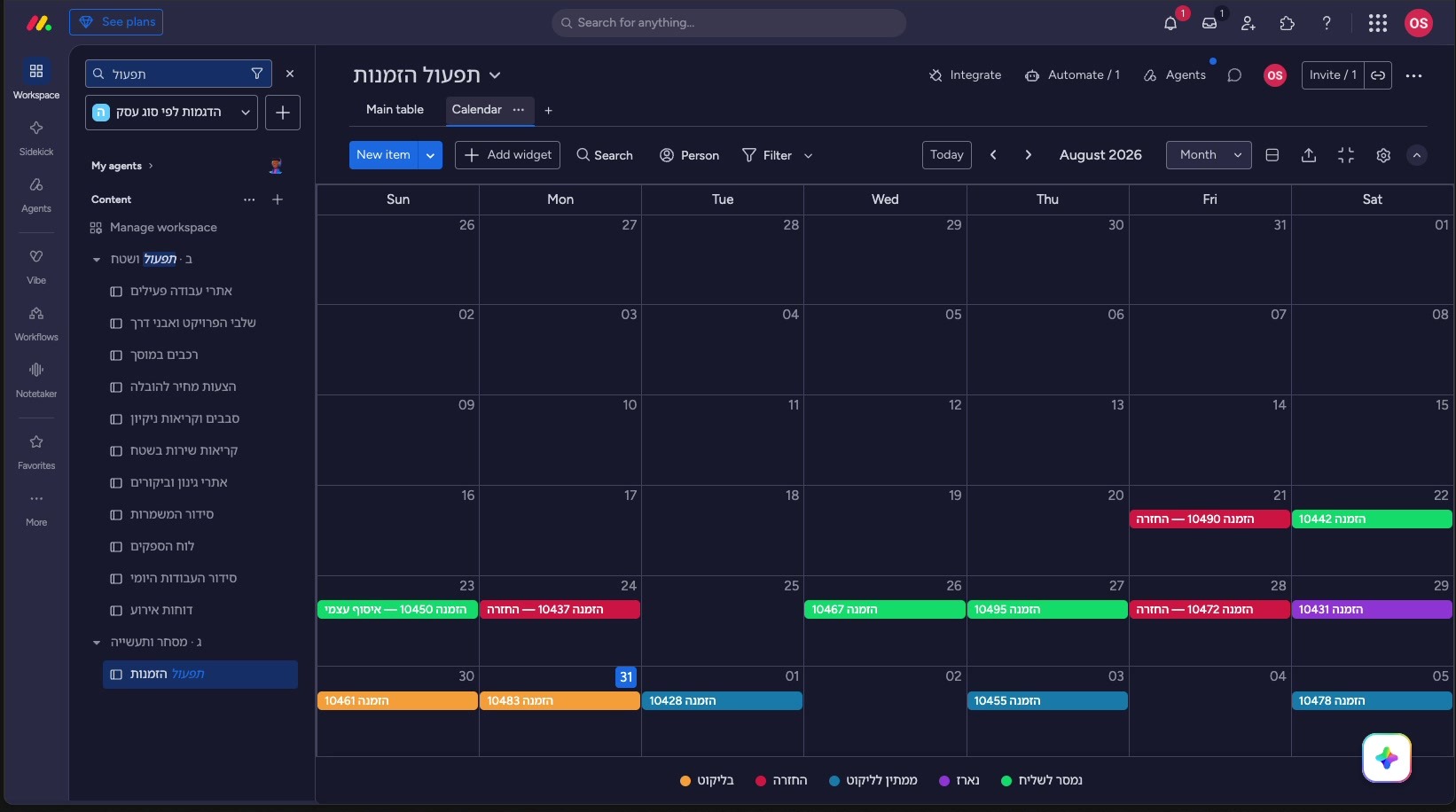
Task: Open Agents in the left rail
Action: point(36,194)
